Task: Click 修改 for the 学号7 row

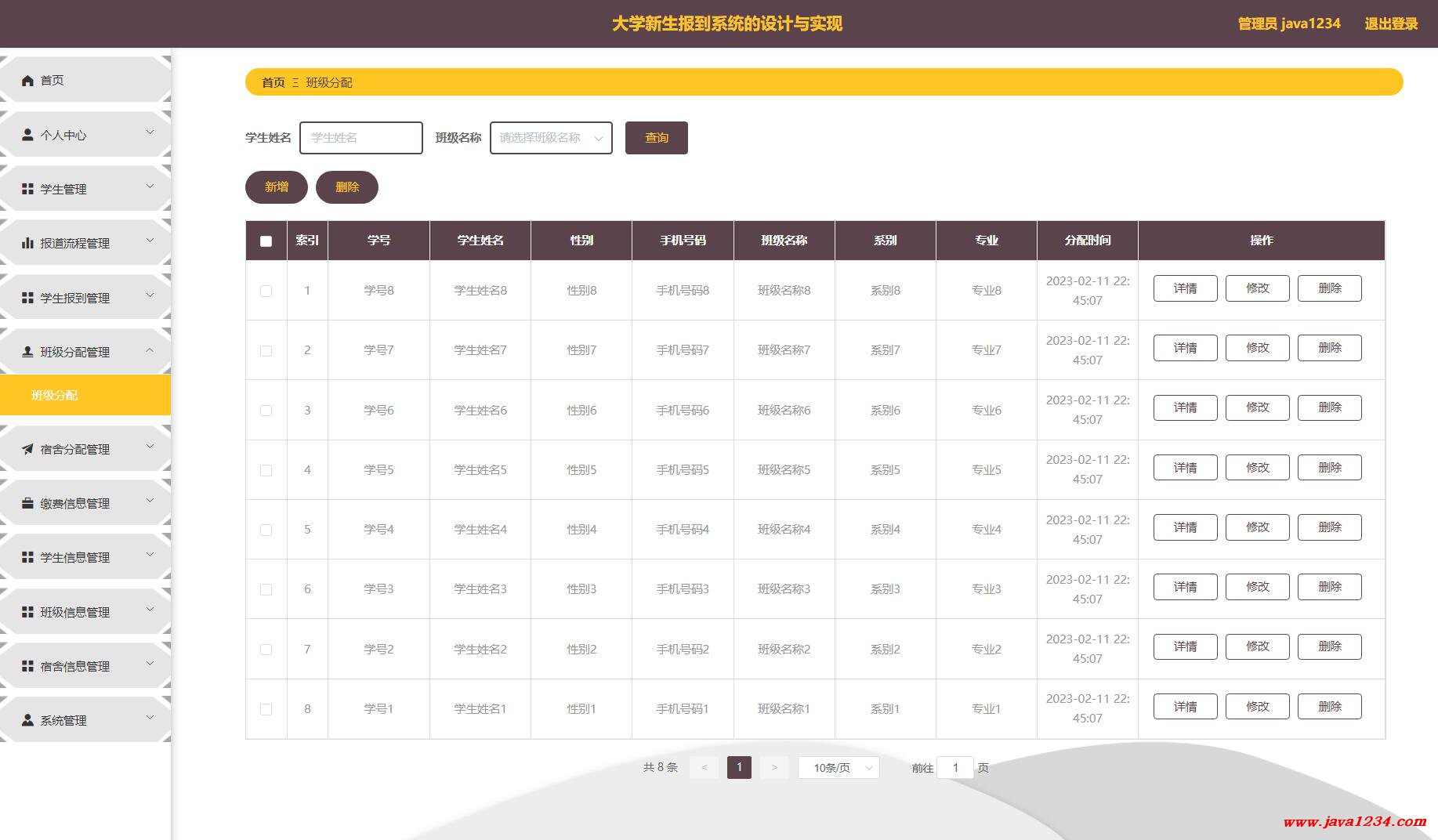Action: (x=1258, y=348)
